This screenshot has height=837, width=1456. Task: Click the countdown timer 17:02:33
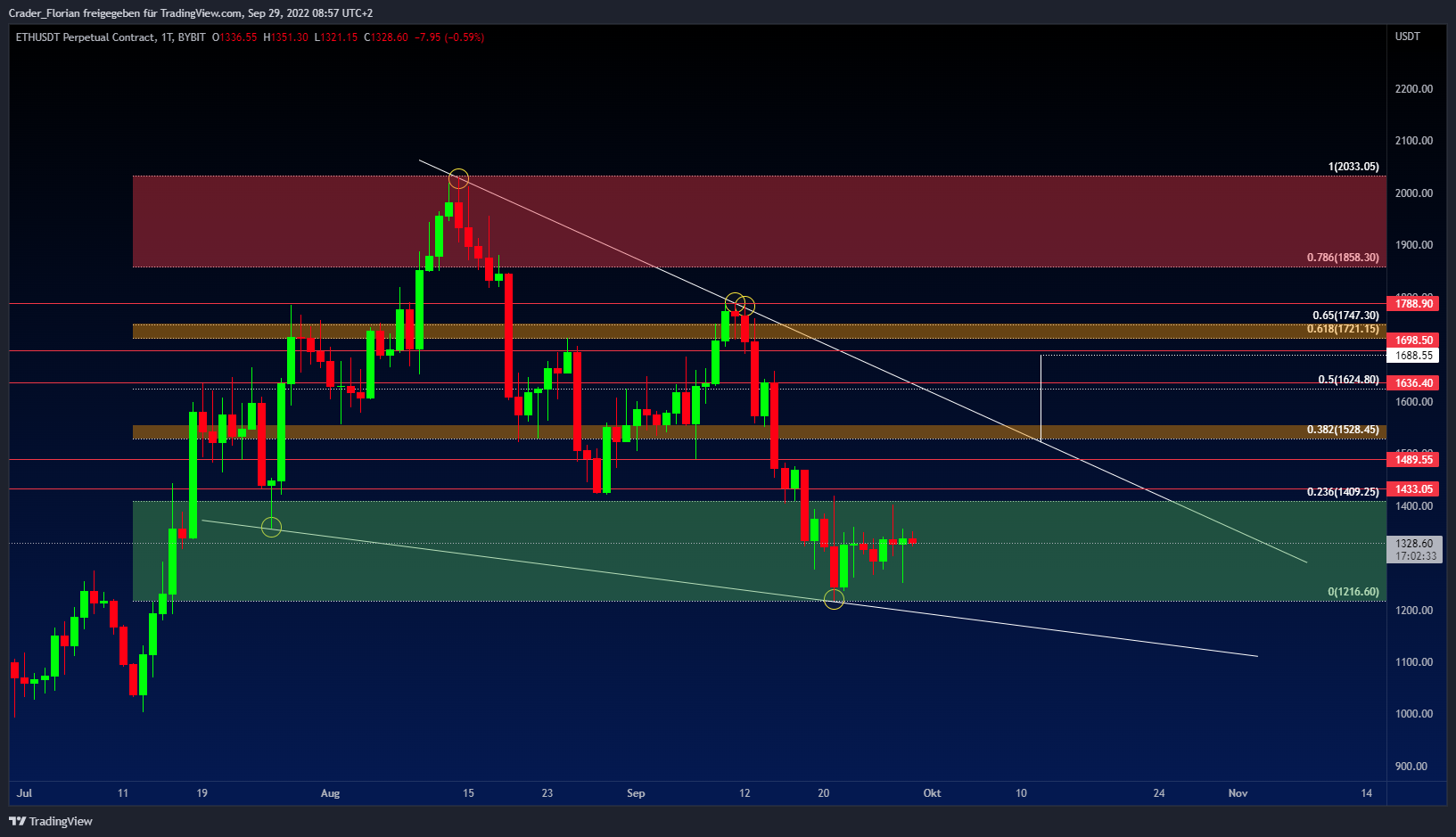coord(1416,556)
